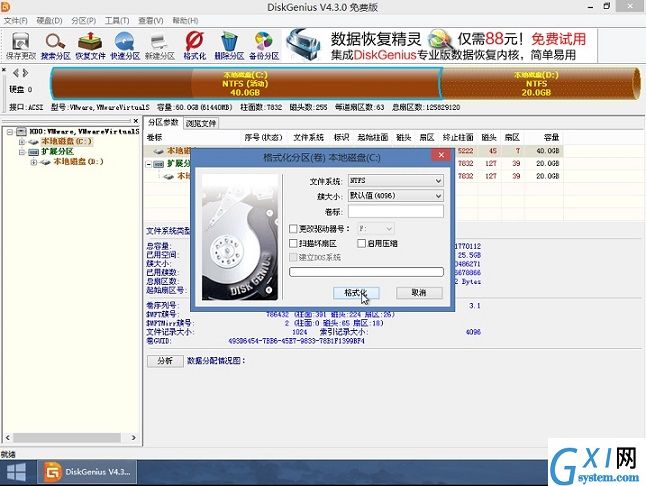Close the left disk tree panel

pyautogui.click(x=136, y=121)
